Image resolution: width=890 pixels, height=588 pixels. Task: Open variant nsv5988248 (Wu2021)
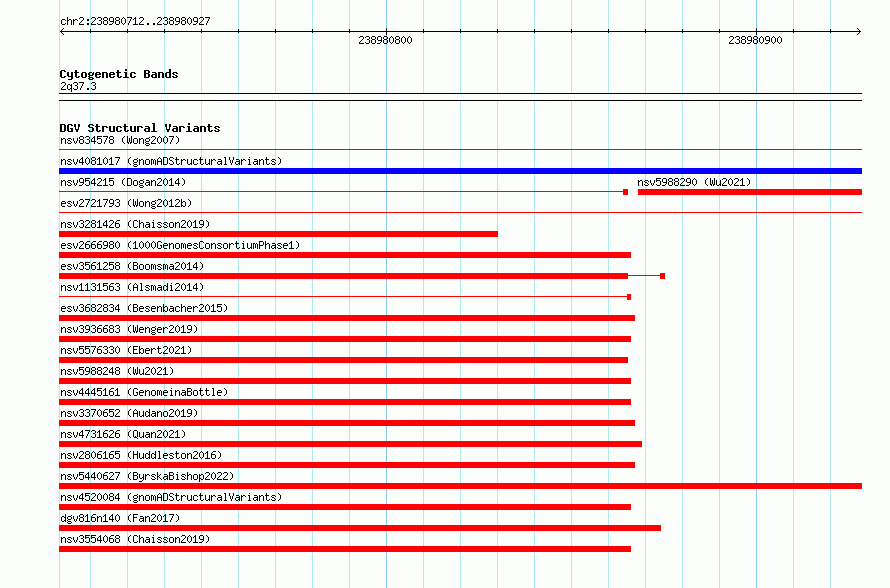[117, 371]
